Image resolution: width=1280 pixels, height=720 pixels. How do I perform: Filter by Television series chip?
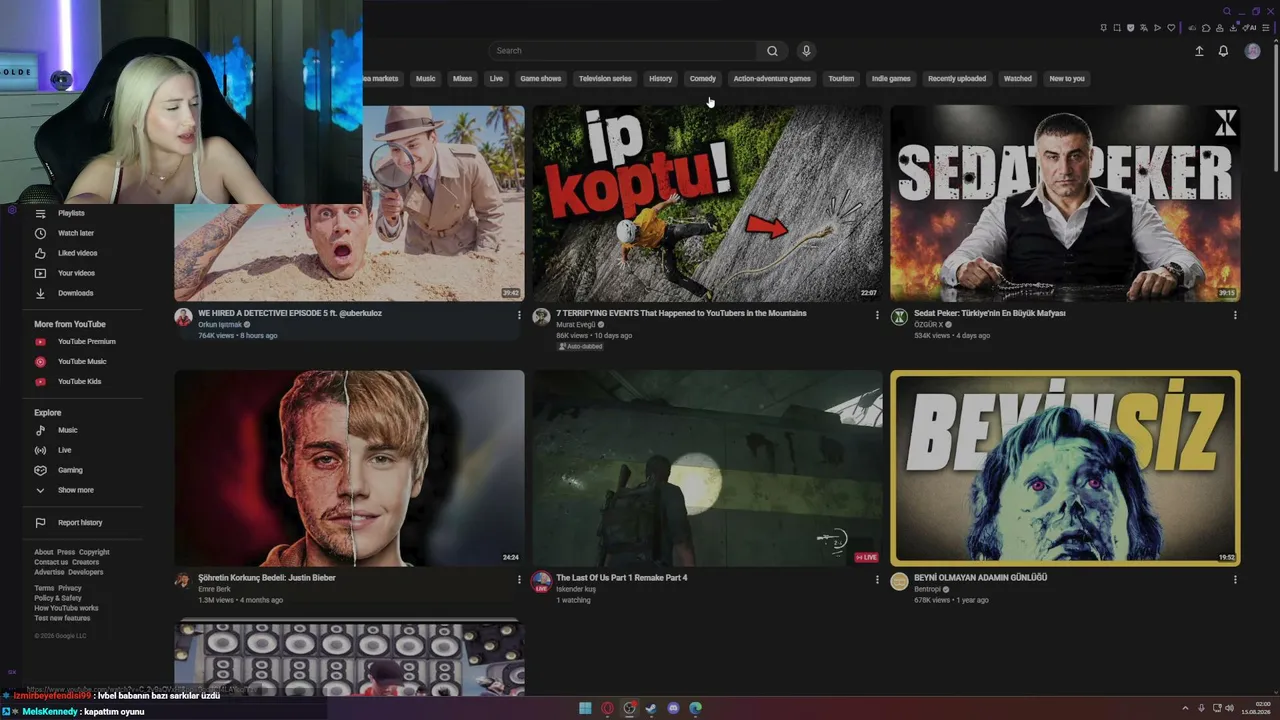click(605, 79)
